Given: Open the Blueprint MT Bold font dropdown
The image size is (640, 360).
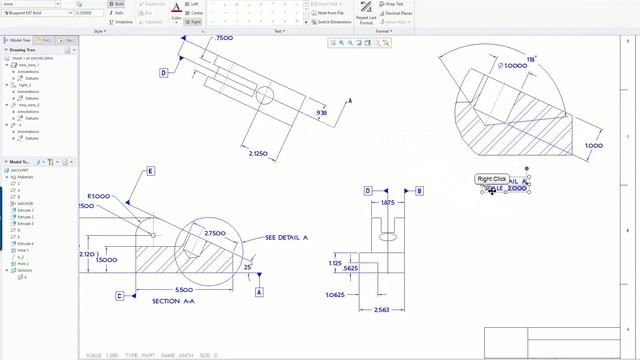Looking at the screenshot, I should click(x=71, y=13).
